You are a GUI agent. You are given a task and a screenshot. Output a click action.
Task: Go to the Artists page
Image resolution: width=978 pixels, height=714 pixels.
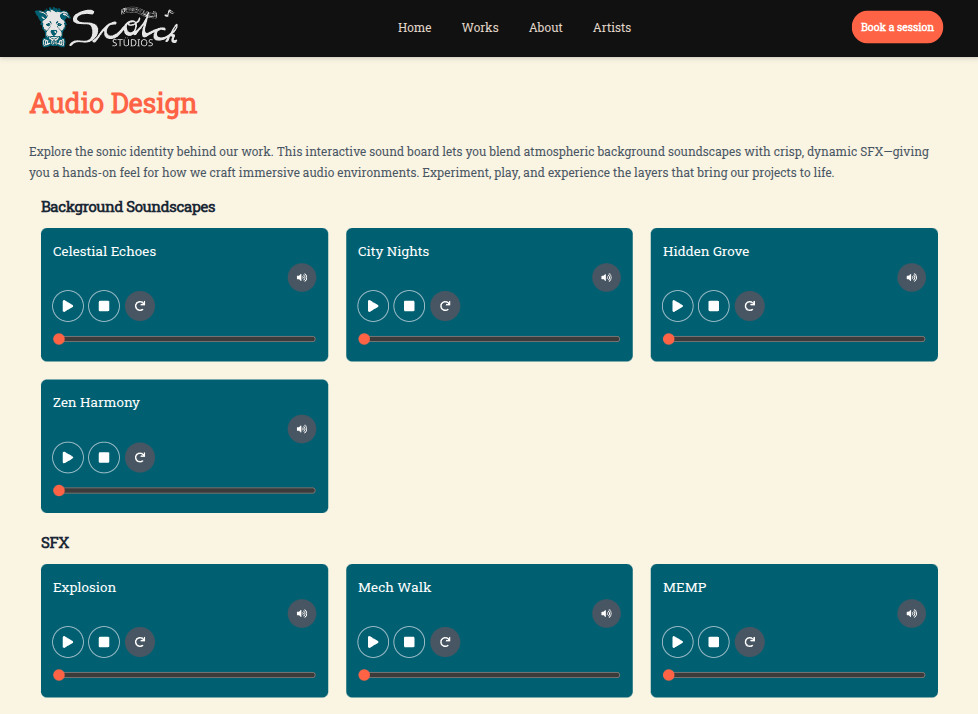coord(612,28)
